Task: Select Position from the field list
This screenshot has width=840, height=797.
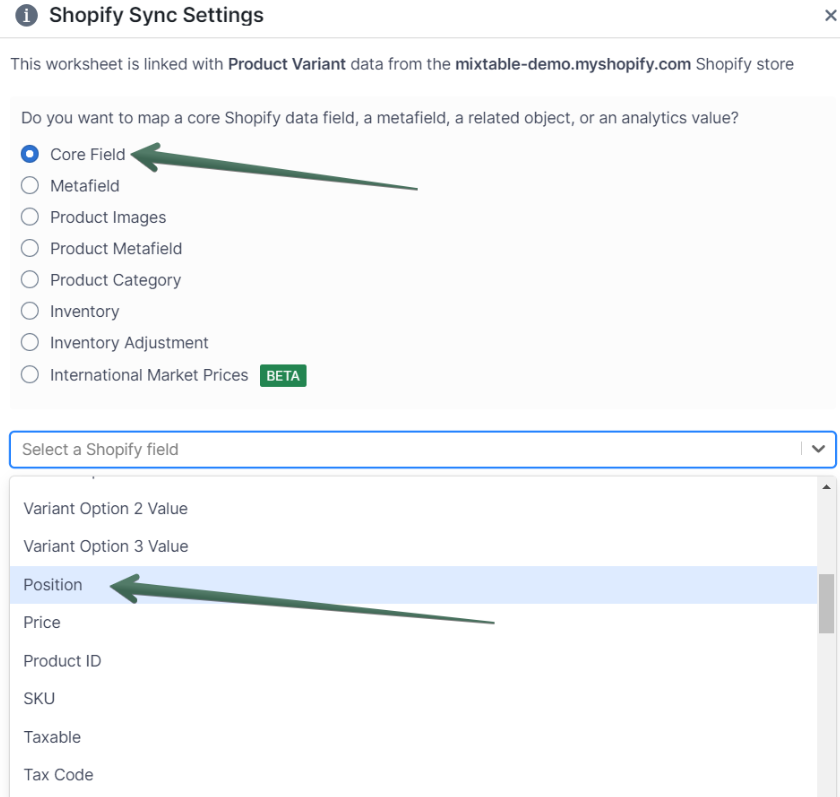Action: [51, 584]
